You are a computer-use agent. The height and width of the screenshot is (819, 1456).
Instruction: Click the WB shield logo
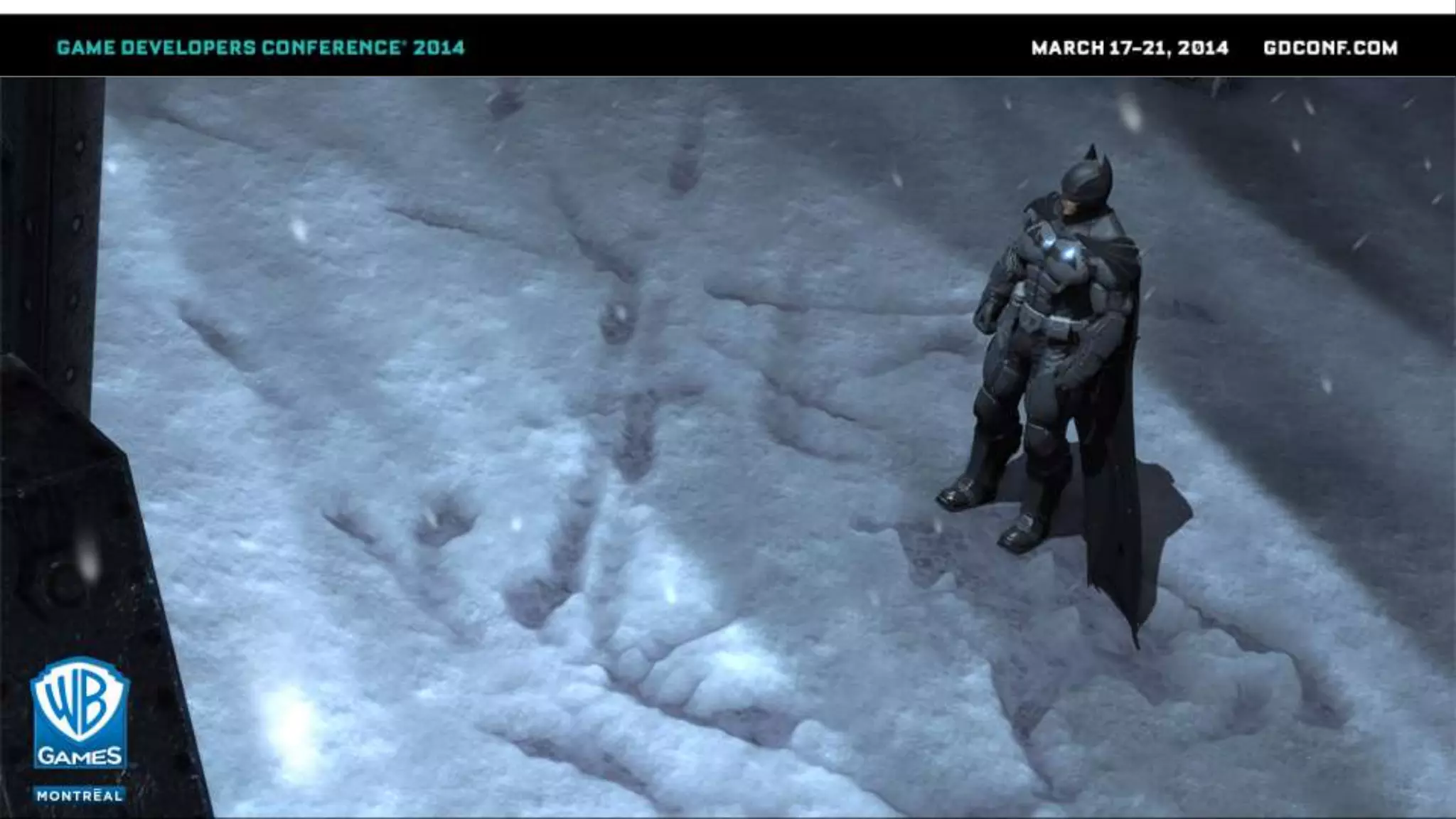[x=79, y=700]
